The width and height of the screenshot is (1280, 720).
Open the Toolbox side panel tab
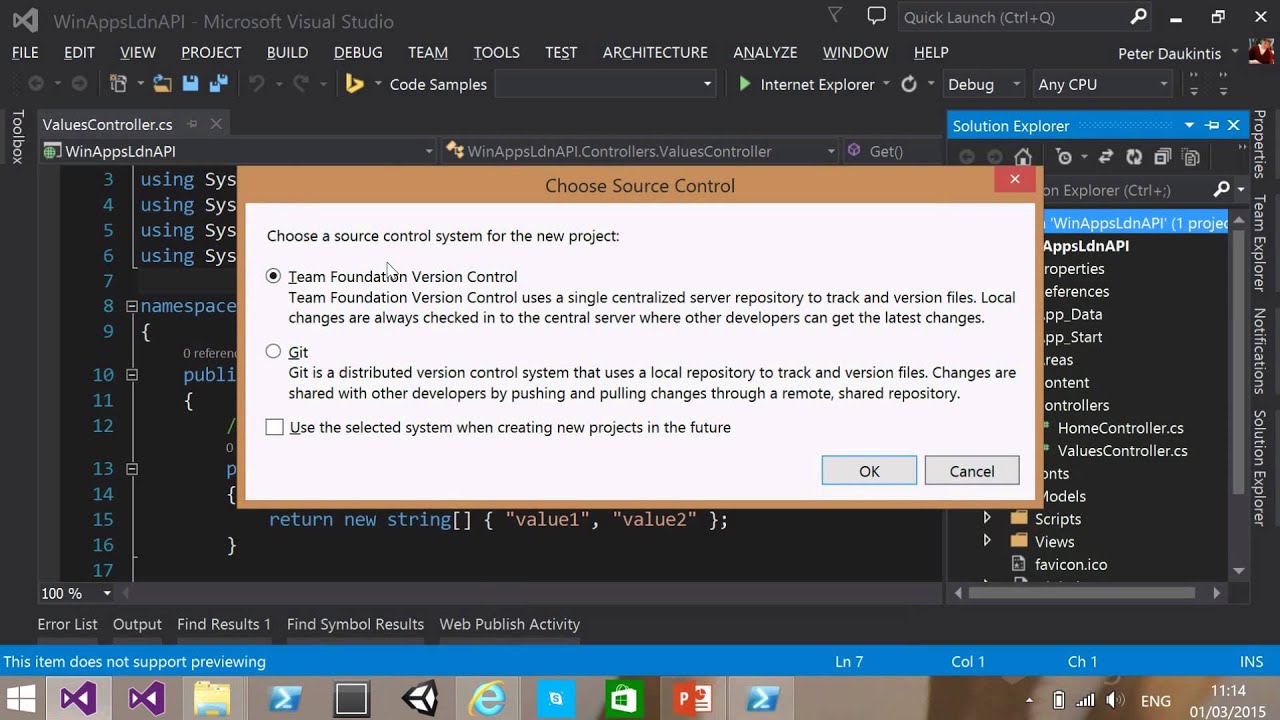pos(17,137)
